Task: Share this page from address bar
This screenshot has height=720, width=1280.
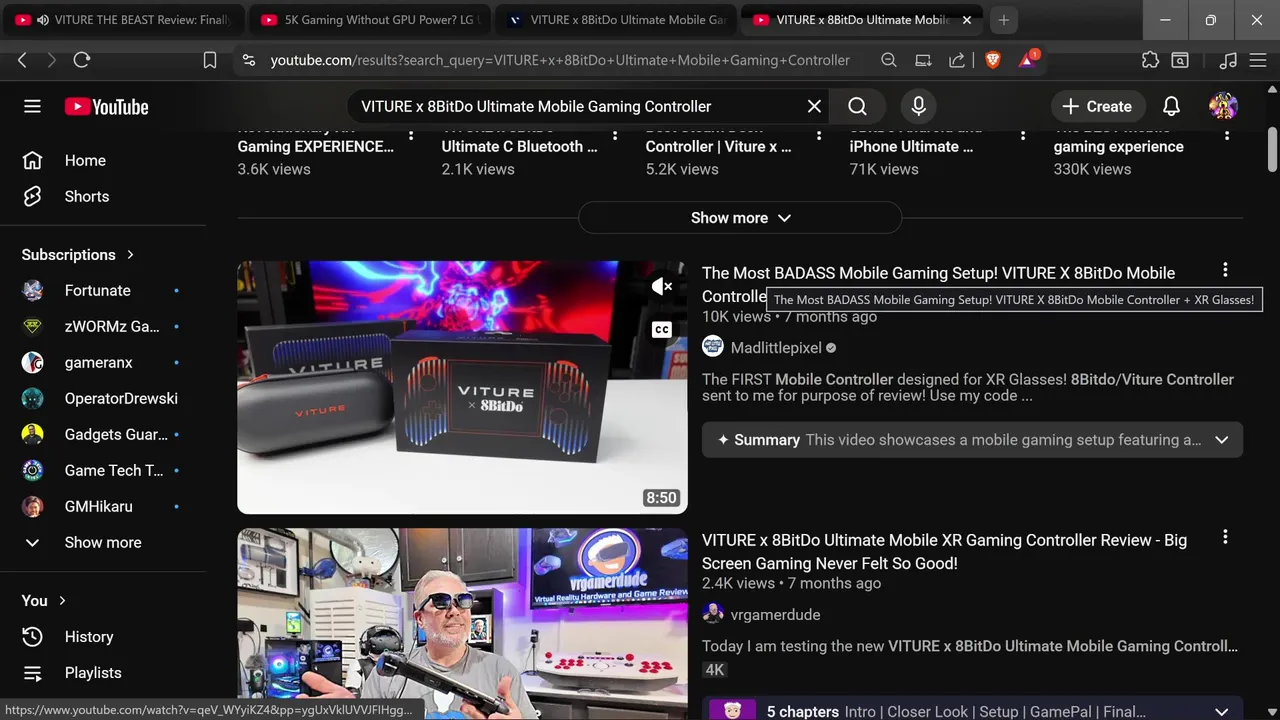Action: 957,60
